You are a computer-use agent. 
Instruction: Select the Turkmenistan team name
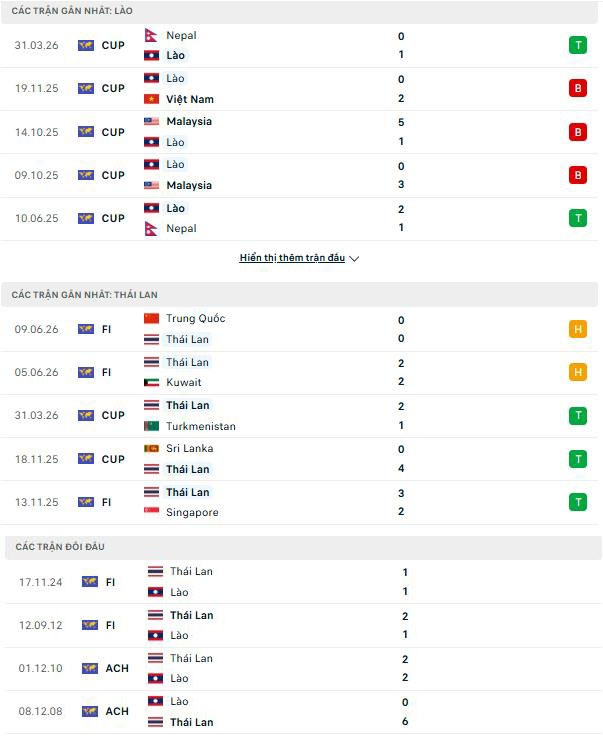(x=201, y=426)
